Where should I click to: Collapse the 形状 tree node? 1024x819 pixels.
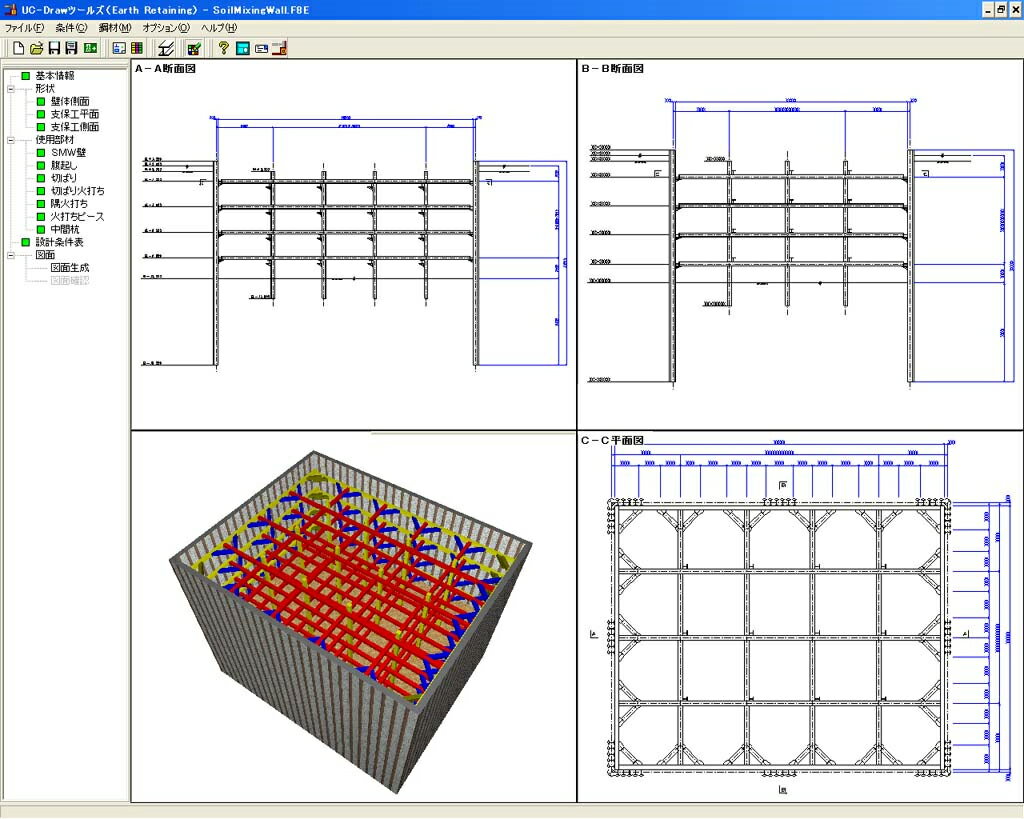11,89
